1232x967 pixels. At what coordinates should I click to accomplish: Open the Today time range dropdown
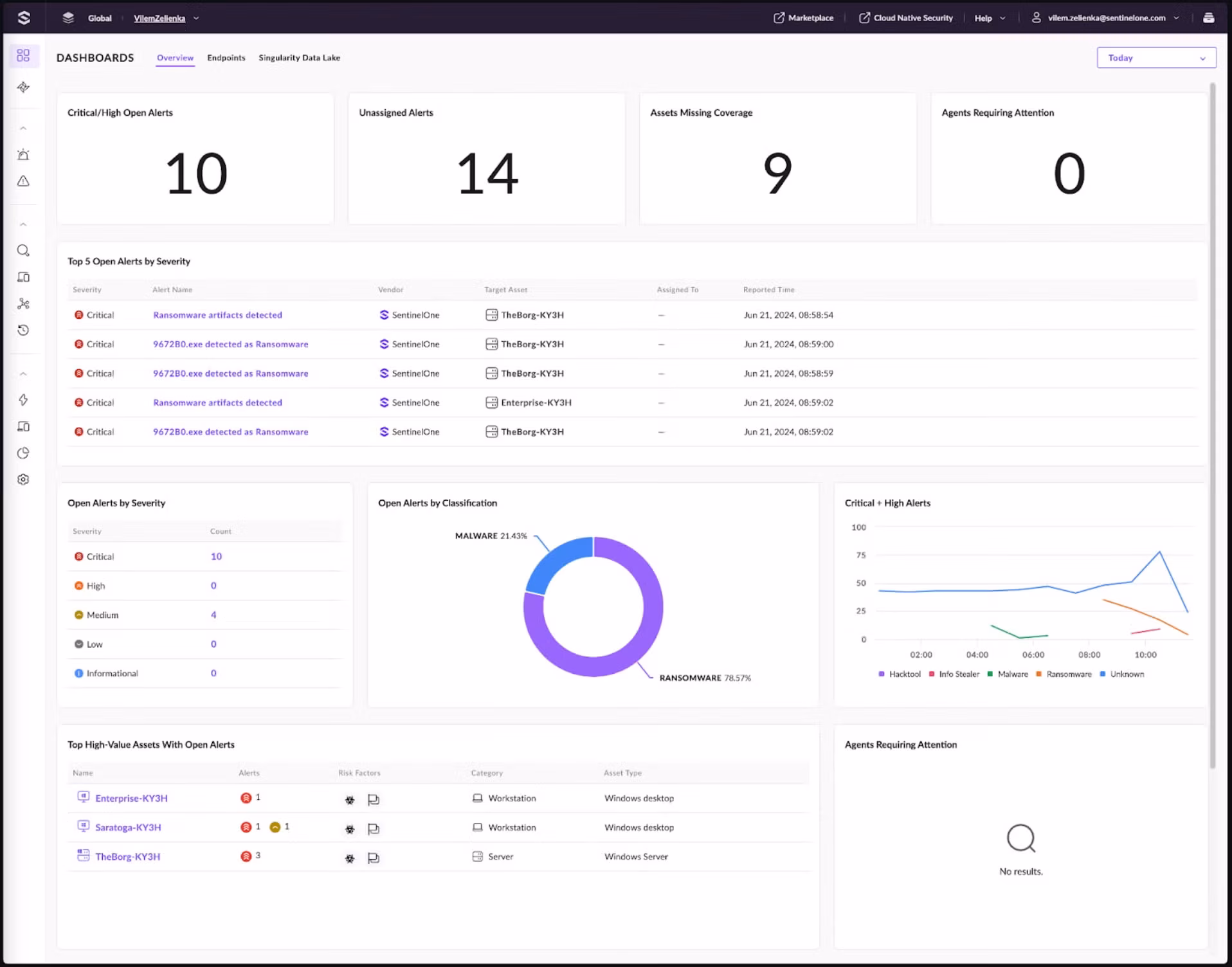tap(1156, 58)
